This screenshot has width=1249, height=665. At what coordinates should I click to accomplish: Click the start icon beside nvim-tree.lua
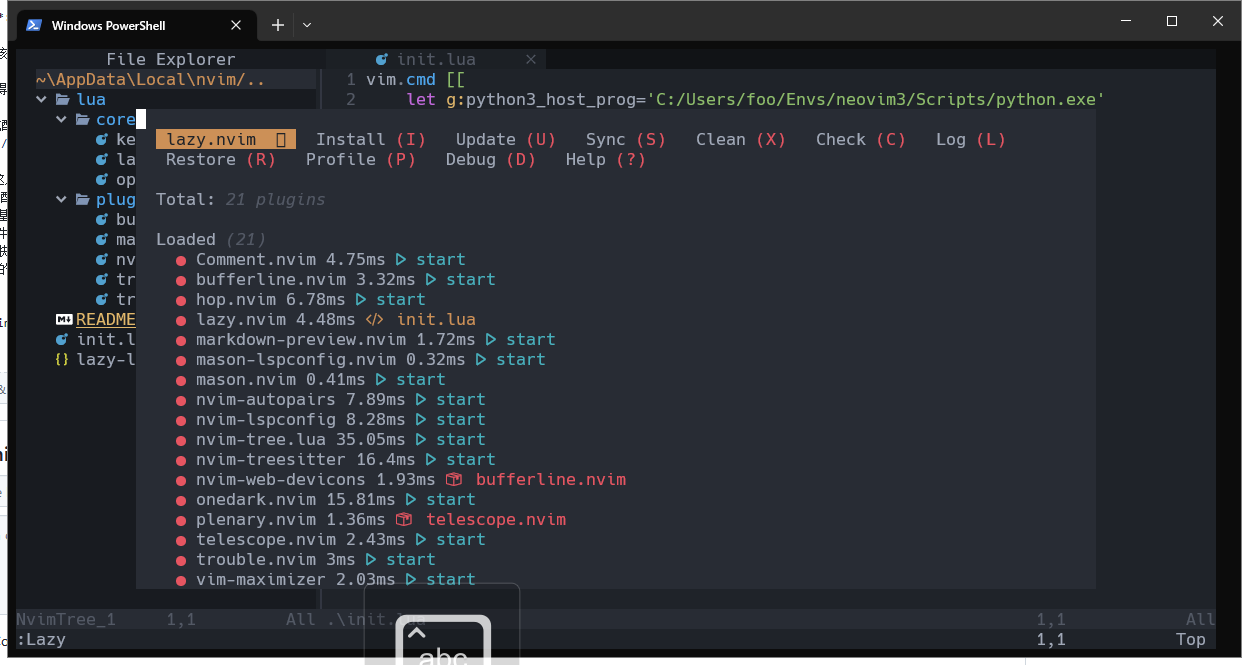(x=421, y=439)
